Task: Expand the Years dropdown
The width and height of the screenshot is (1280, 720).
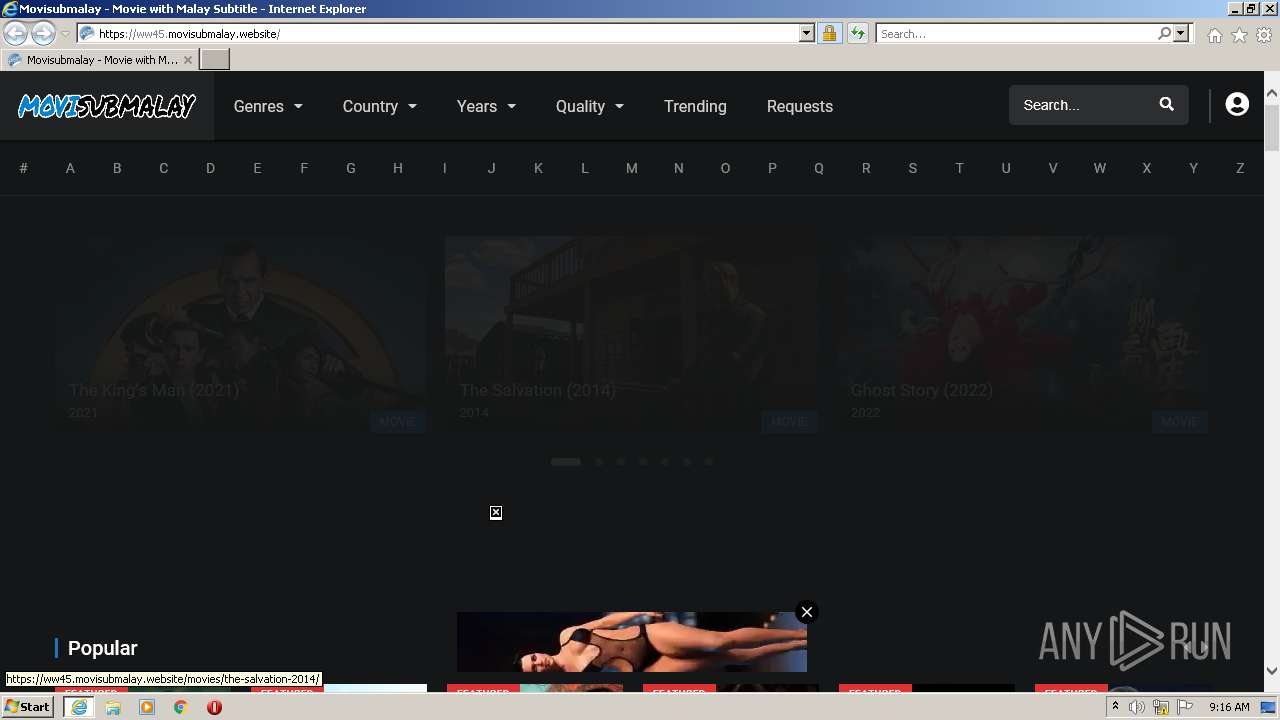Action: coord(487,106)
